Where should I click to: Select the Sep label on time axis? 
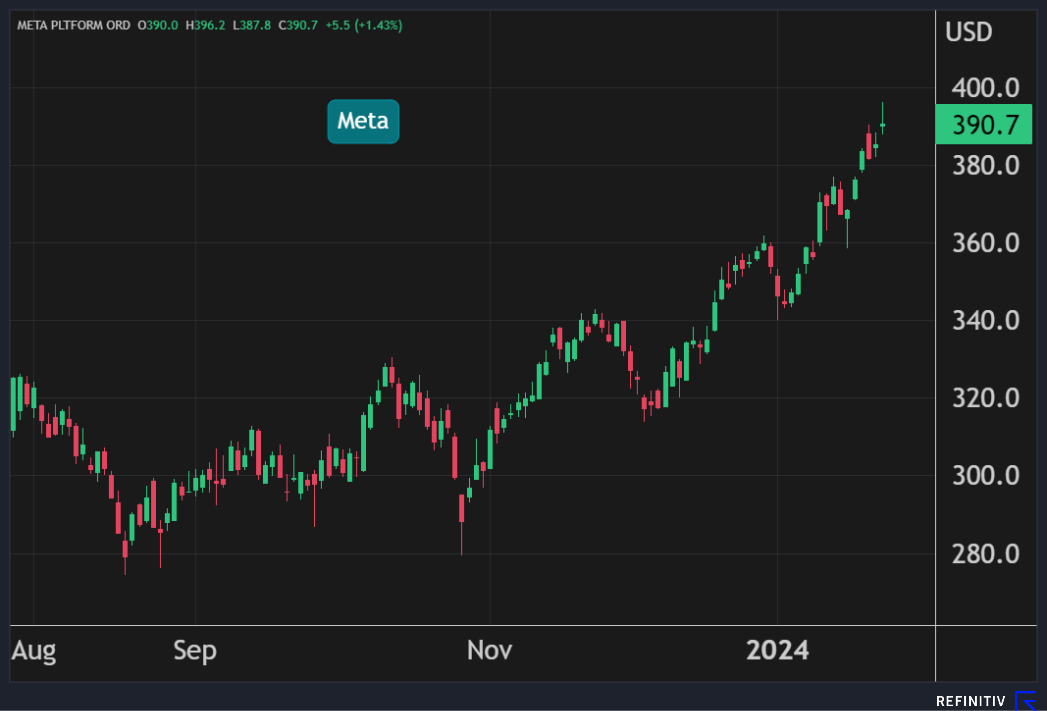[195, 651]
